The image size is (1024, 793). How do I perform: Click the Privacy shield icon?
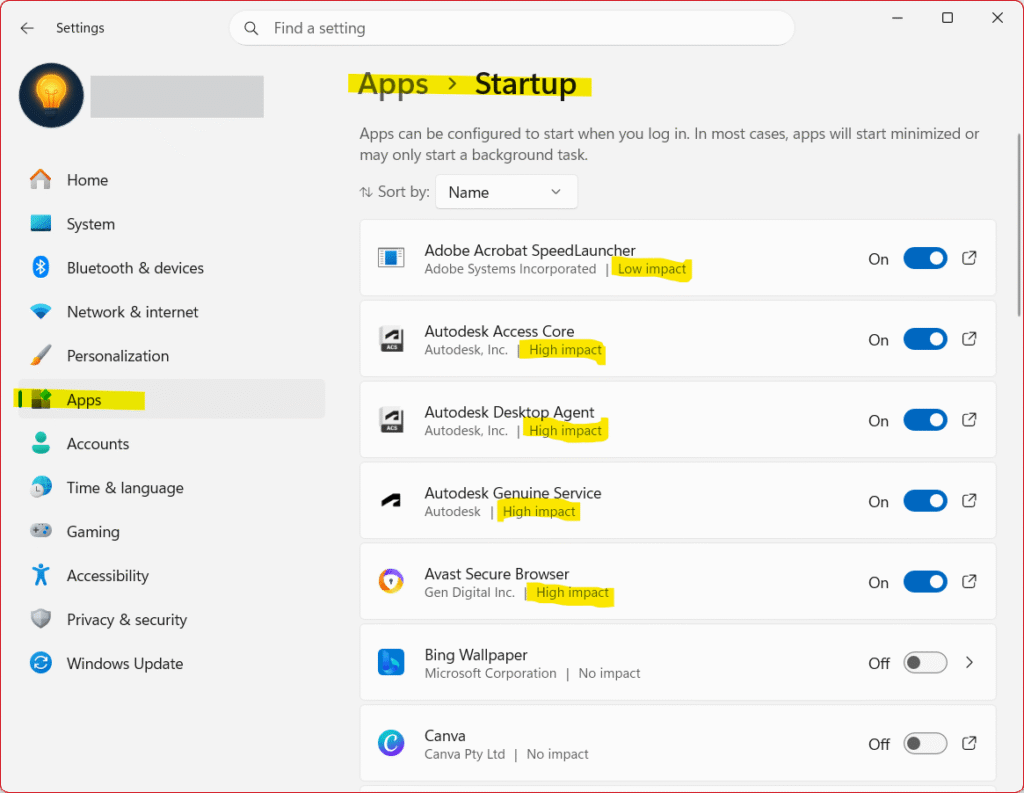pos(40,619)
